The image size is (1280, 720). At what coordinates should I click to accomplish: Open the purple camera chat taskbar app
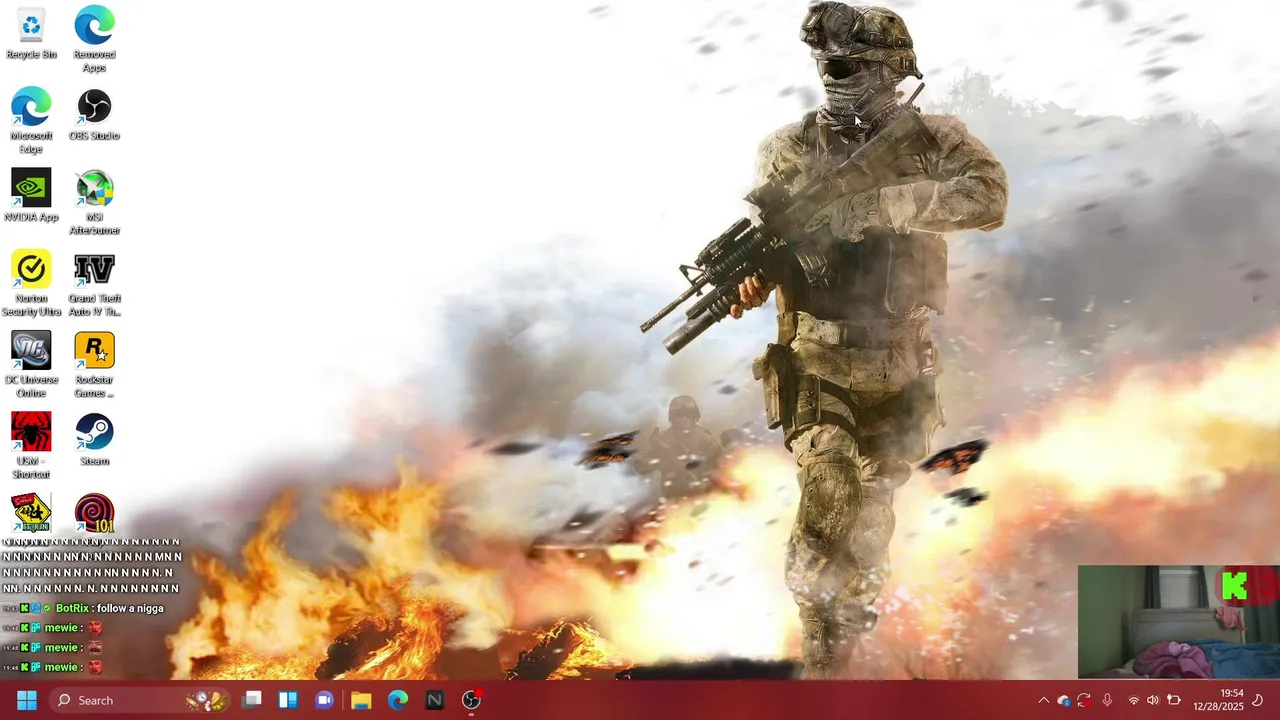tap(324, 700)
